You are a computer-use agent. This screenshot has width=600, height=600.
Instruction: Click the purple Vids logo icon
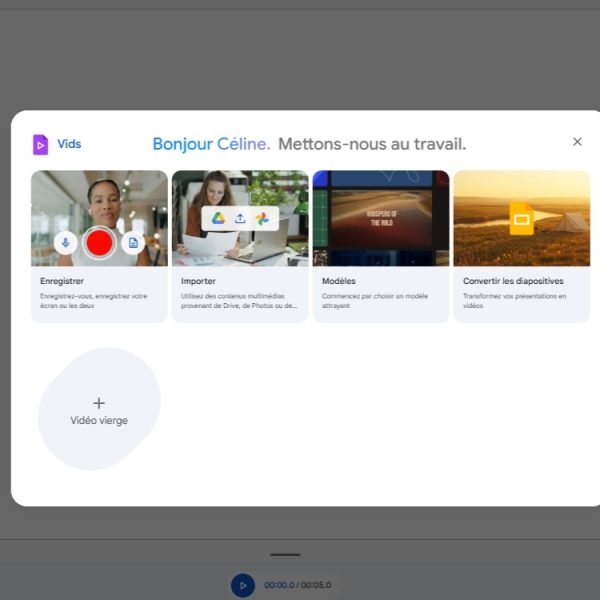click(x=41, y=145)
